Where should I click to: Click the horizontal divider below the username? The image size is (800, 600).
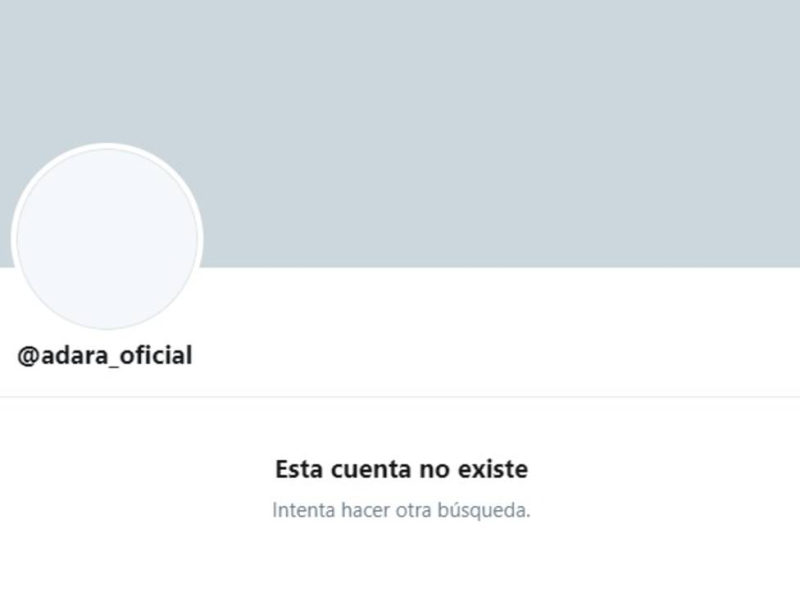[400, 396]
